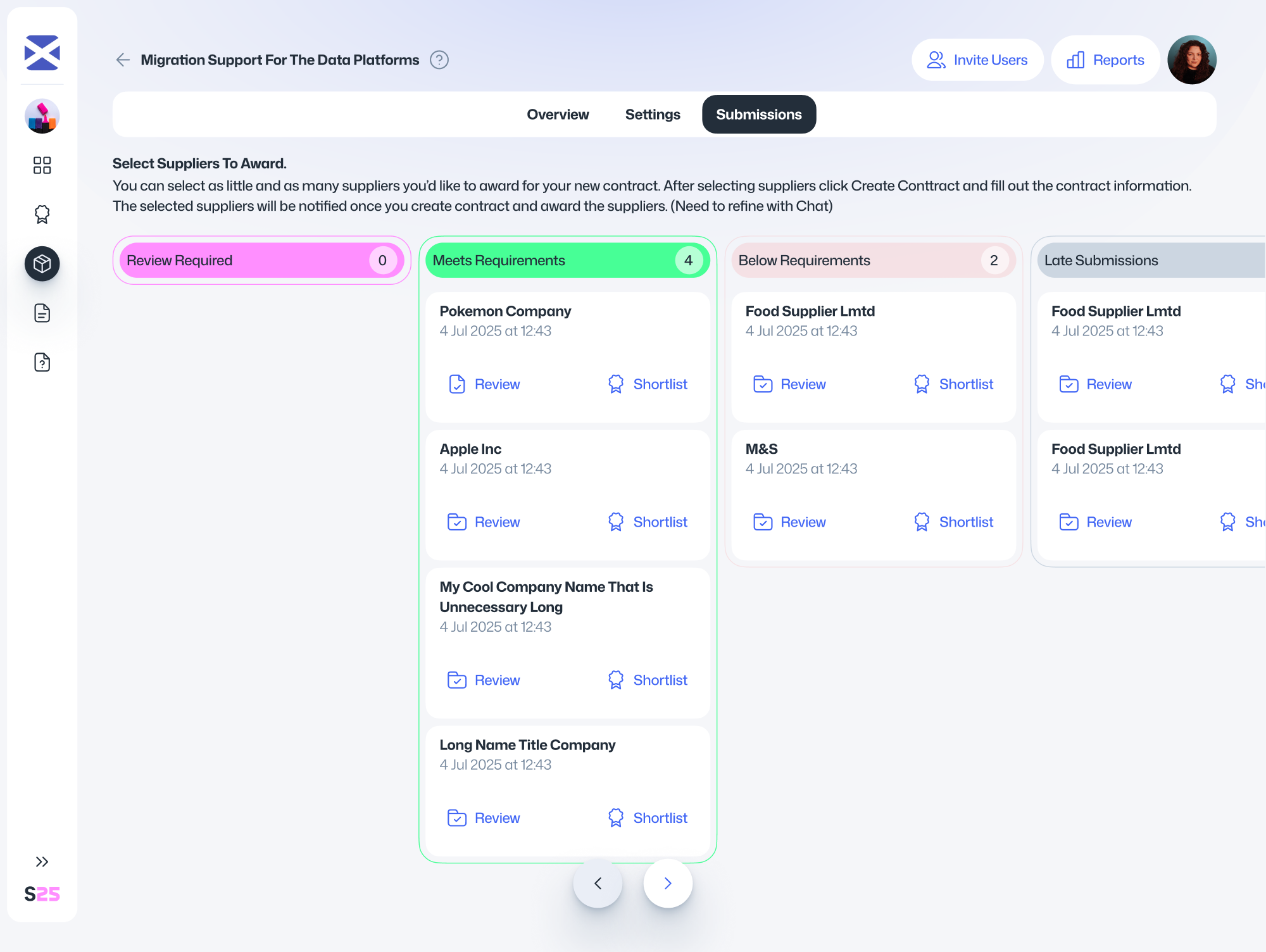Review the Pokemon Company submission
This screenshot has height=952, width=1266.
pos(484,384)
